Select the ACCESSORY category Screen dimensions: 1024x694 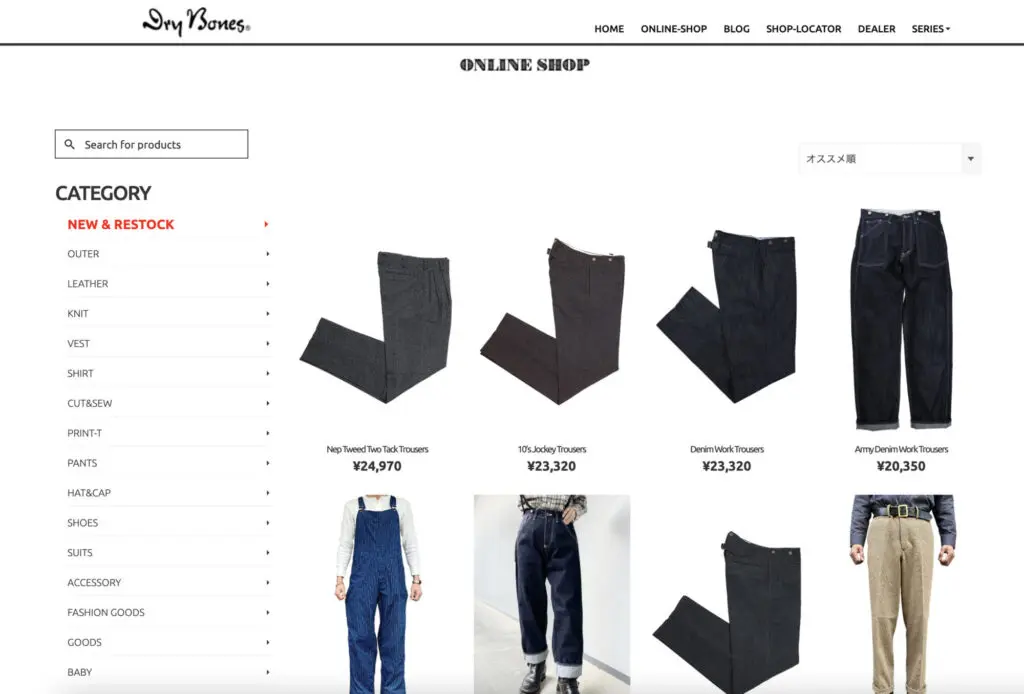[x=94, y=582]
